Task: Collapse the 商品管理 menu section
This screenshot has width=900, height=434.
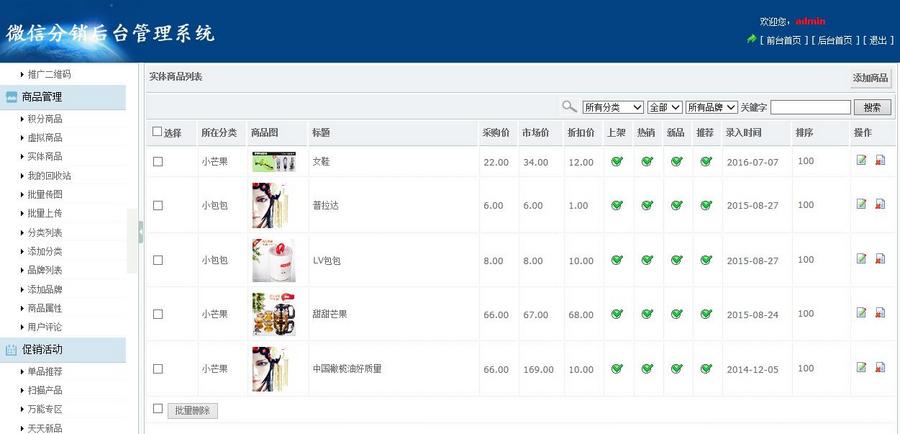Action: pyautogui.click(x=63, y=98)
